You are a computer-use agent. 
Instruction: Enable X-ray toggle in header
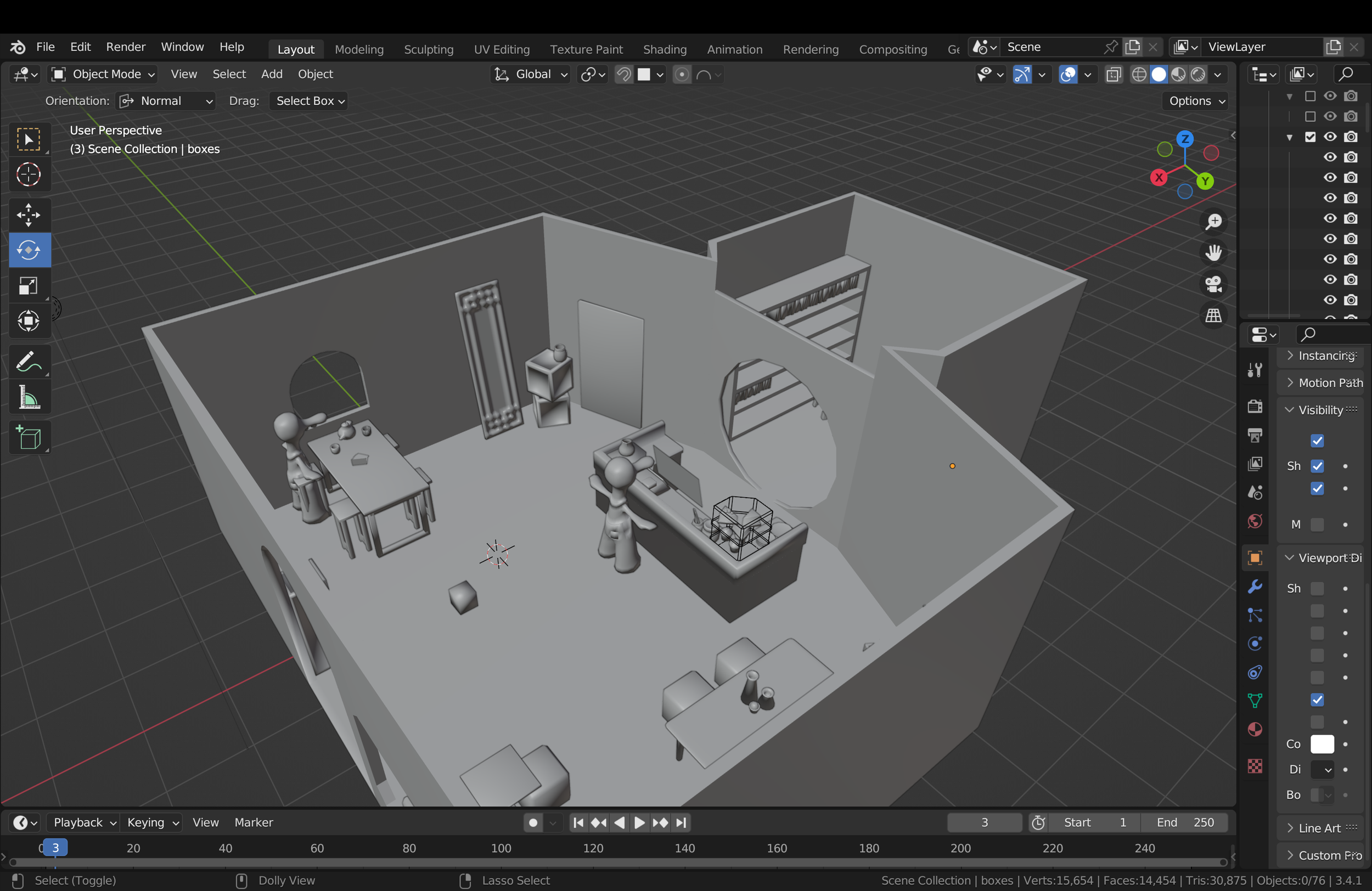[x=1113, y=75]
